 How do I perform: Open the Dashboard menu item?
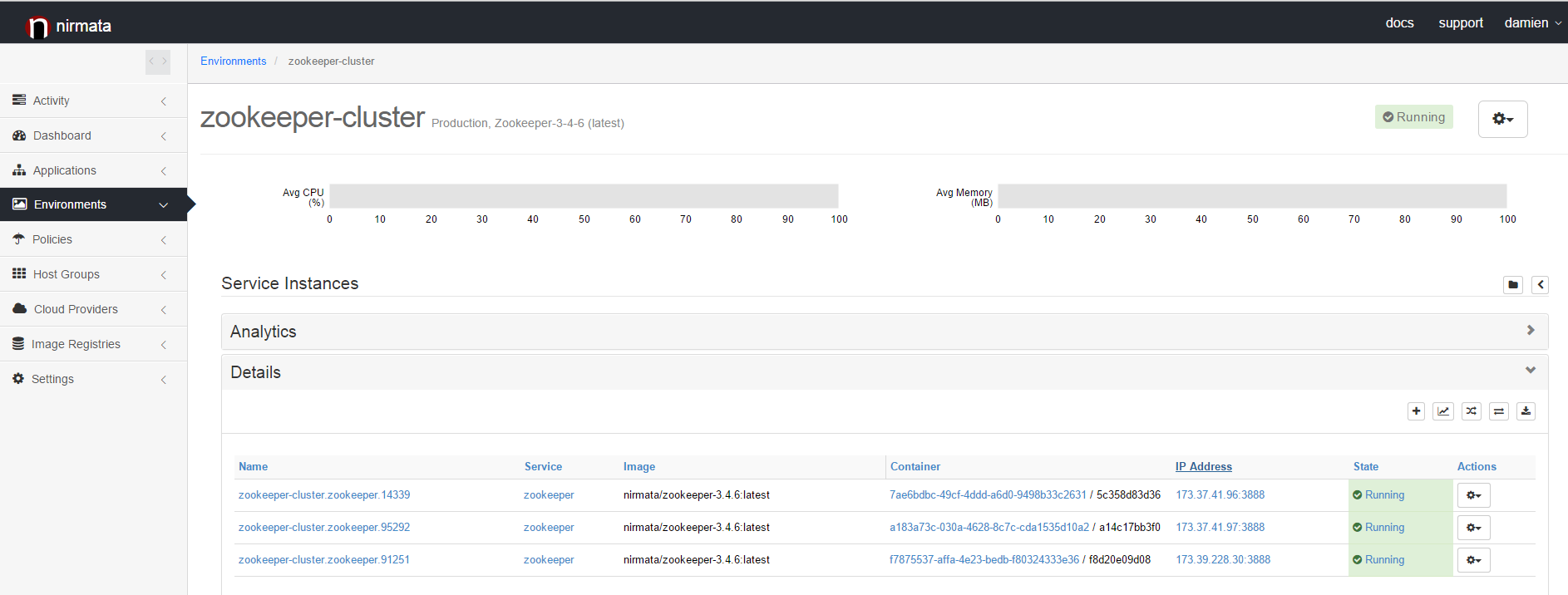coord(93,135)
